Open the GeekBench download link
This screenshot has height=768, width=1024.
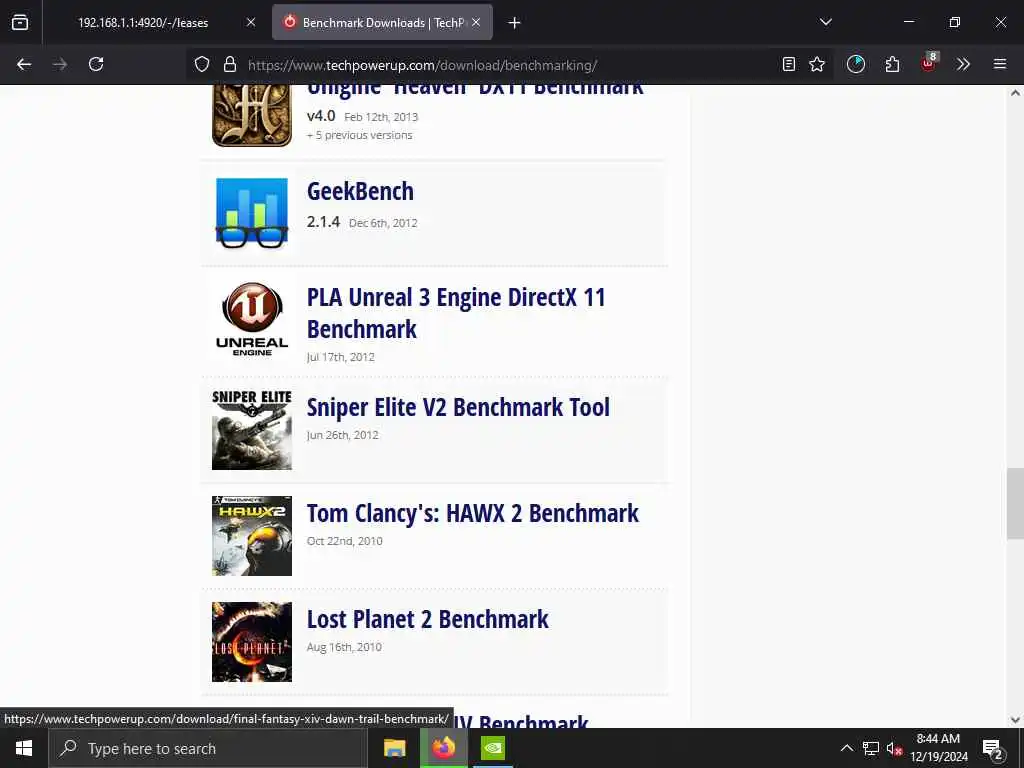pos(360,191)
